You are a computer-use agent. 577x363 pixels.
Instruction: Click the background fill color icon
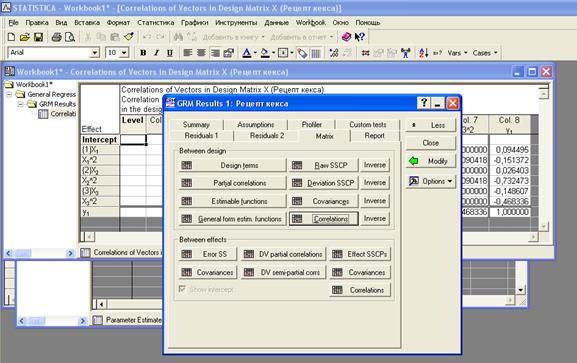[x=265, y=53]
